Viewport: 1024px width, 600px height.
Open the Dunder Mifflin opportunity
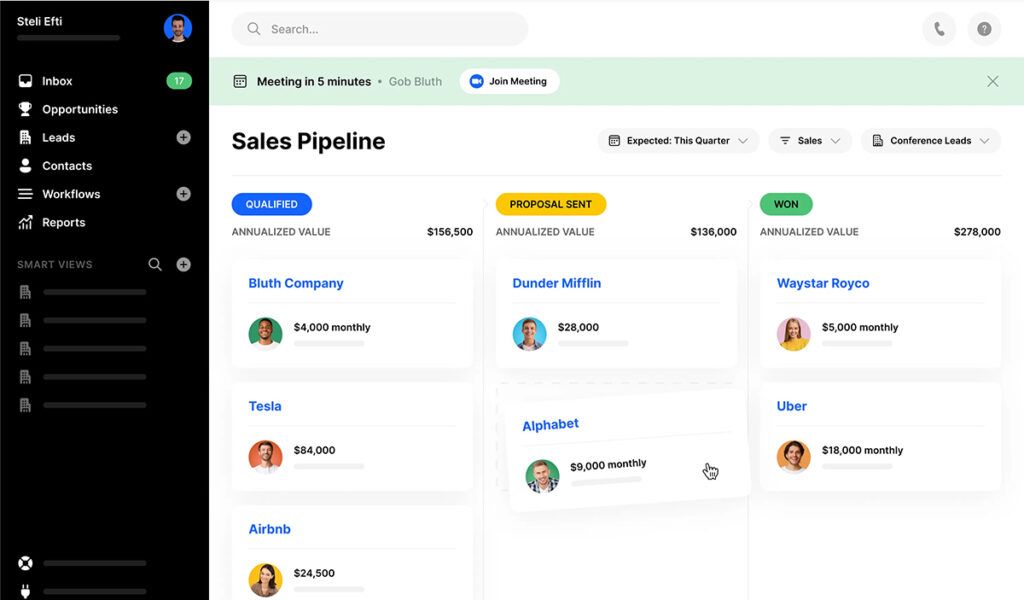pos(556,283)
